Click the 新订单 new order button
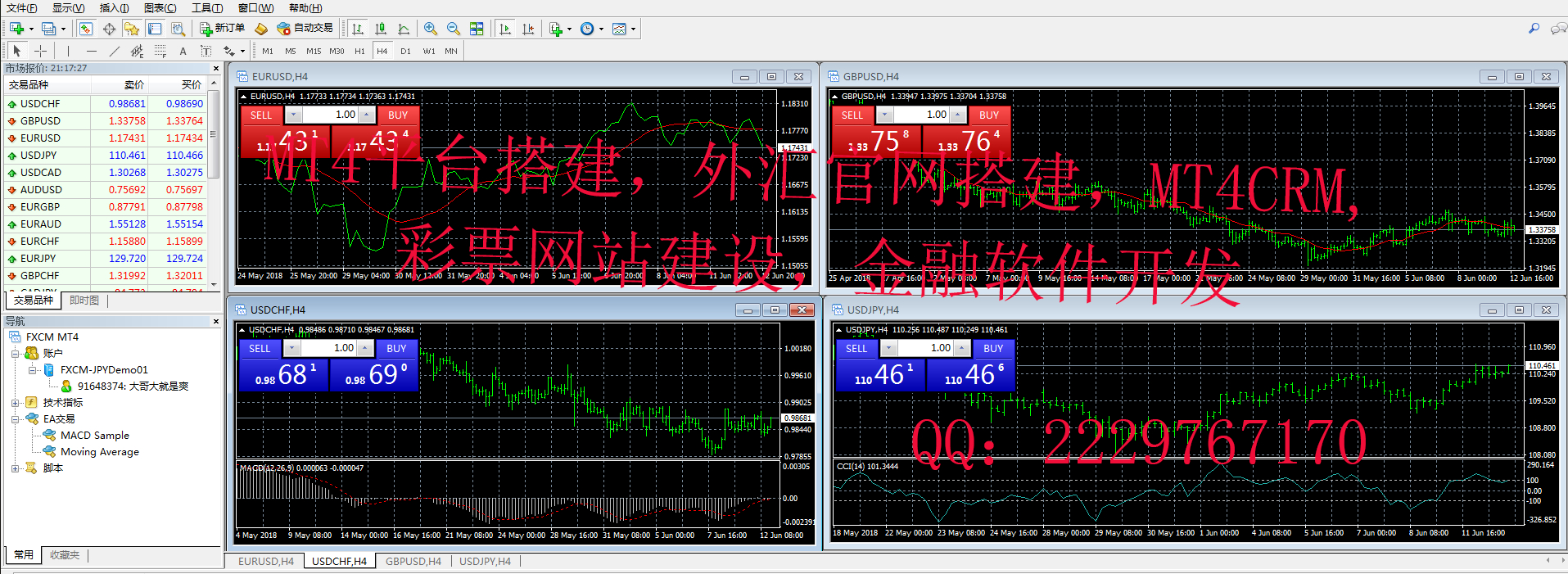Screen dimensions: 1568x574 click(x=223, y=29)
